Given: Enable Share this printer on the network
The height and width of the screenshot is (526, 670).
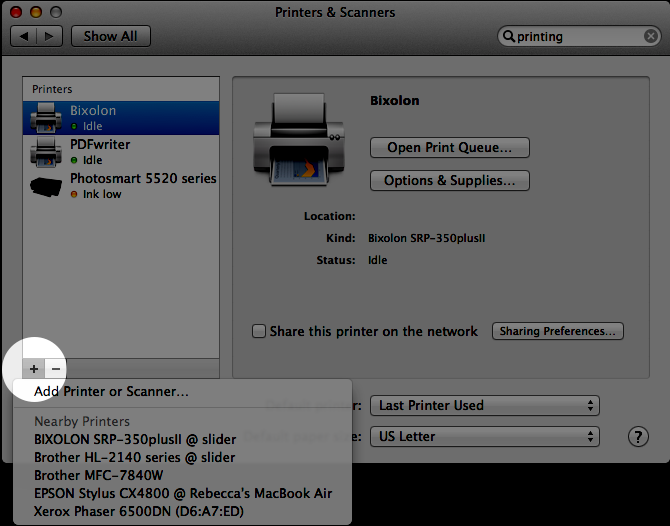Looking at the screenshot, I should pos(259,331).
